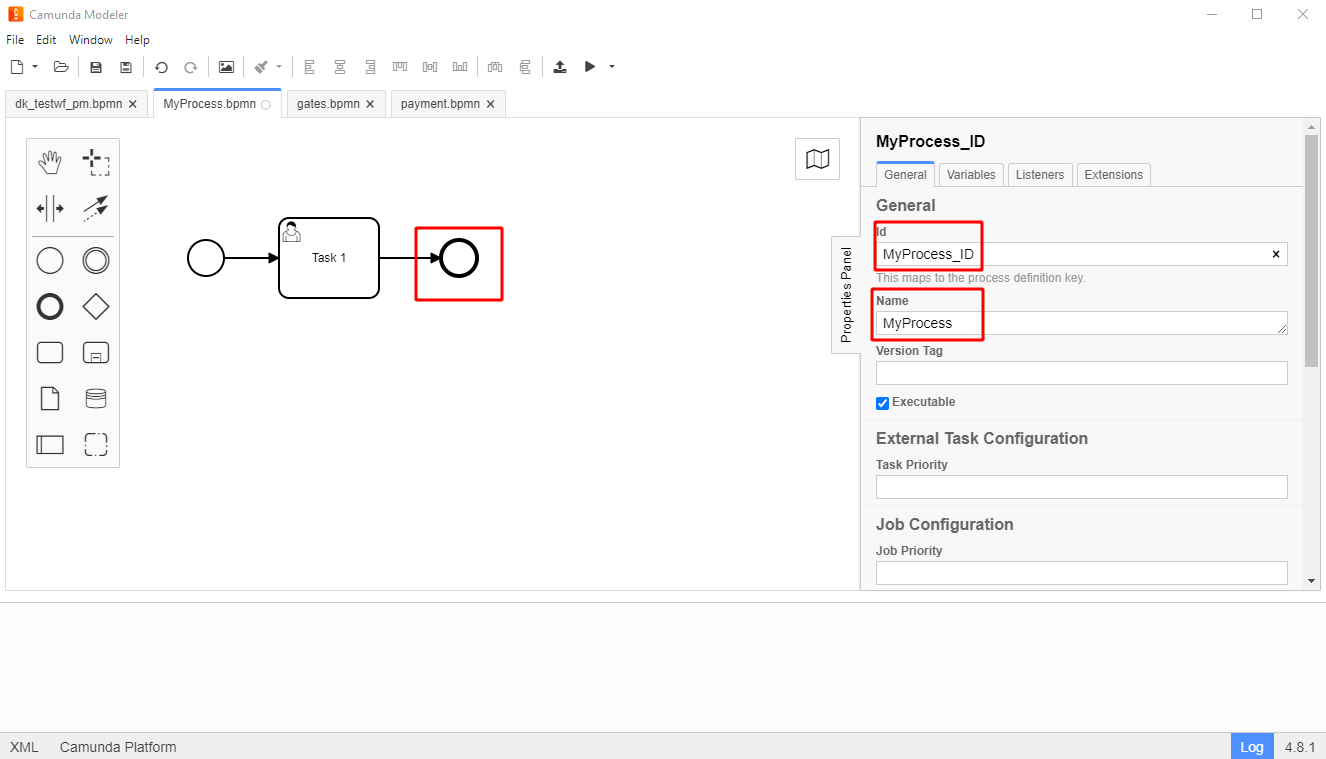Activate the global connect arrows tool
This screenshot has height=759, width=1326.
point(95,208)
